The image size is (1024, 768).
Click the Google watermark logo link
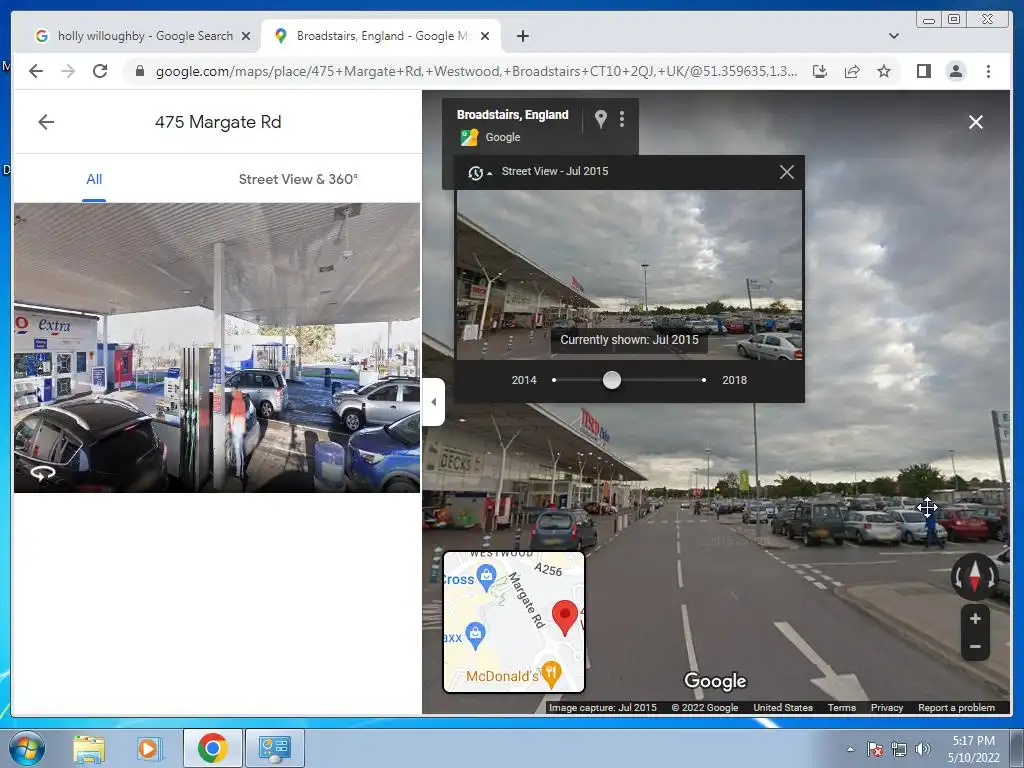click(x=715, y=681)
